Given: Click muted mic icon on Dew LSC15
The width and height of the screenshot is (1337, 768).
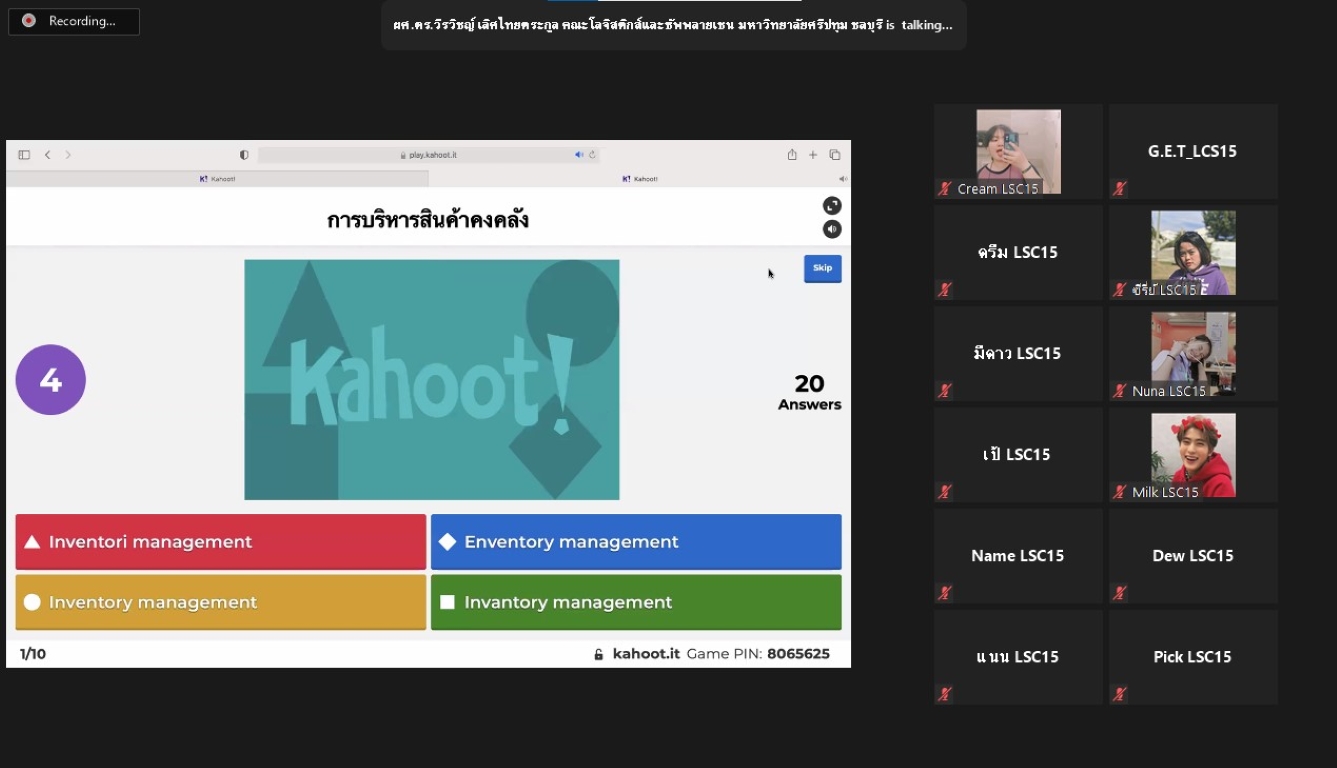Looking at the screenshot, I should tap(1120, 592).
